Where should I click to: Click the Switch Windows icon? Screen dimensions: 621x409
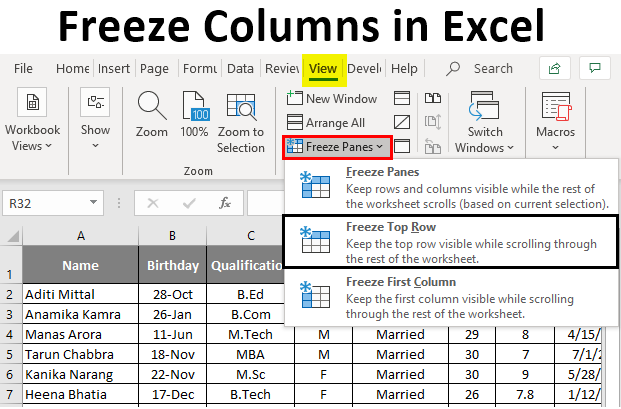(485, 106)
